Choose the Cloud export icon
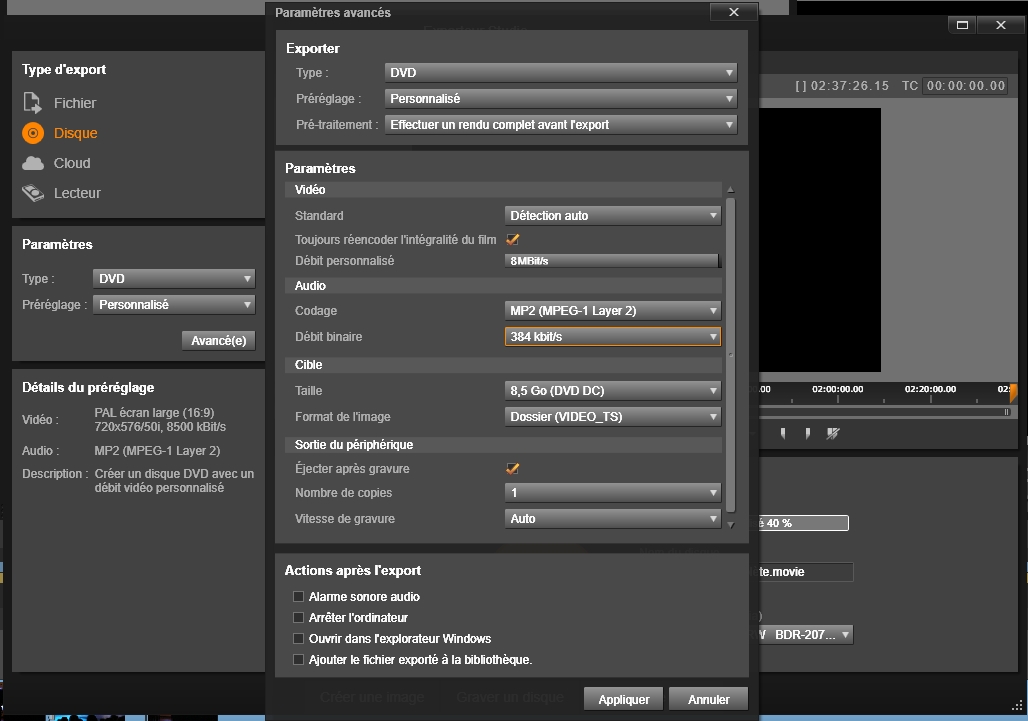The width and height of the screenshot is (1028, 721). (x=33, y=163)
